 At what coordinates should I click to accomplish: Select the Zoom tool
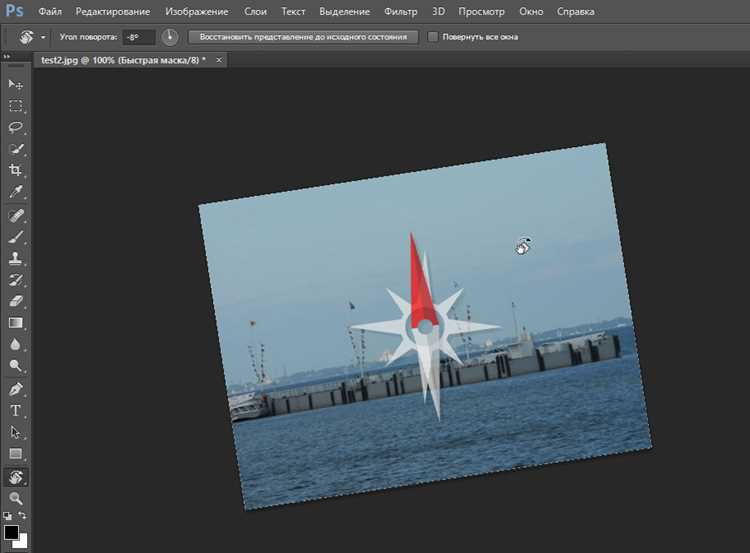pyautogui.click(x=15, y=498)
